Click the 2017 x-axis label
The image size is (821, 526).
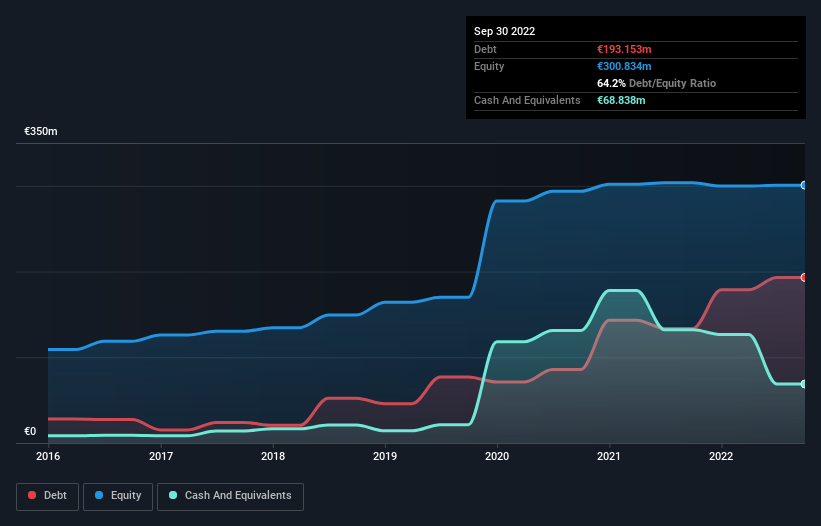pos(161,456)
